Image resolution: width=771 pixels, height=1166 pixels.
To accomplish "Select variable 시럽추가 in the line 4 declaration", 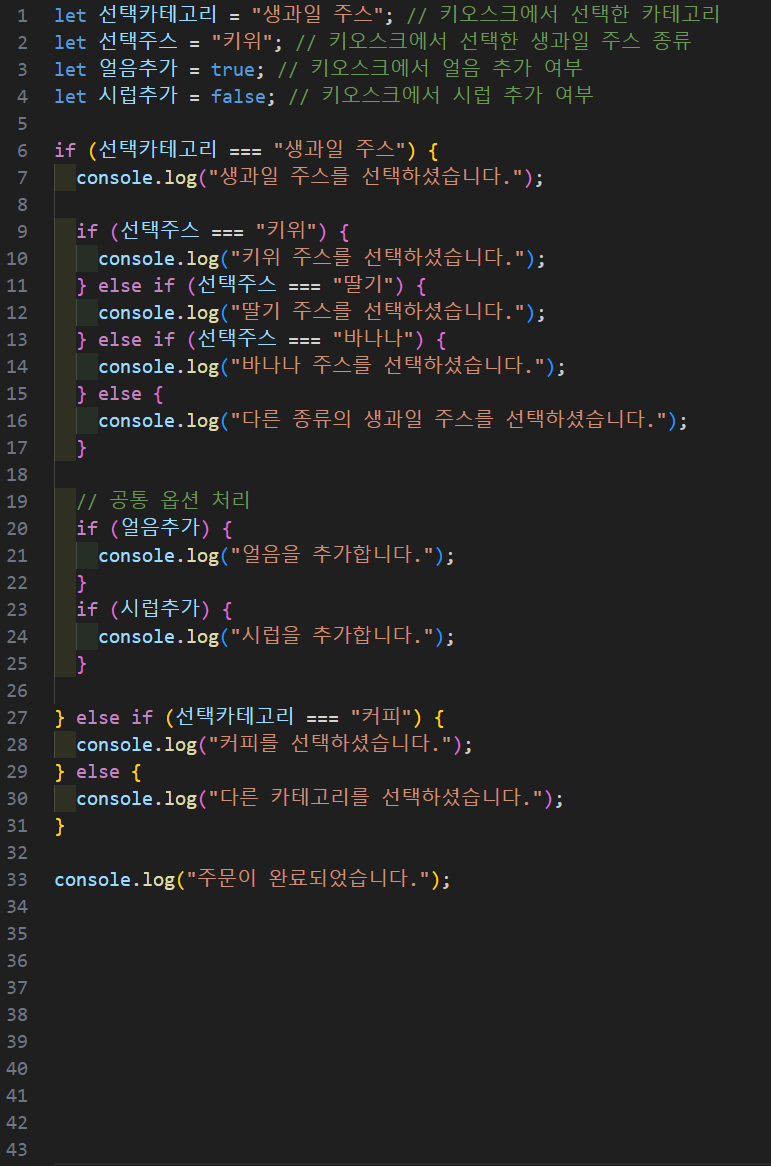I will (138, 96).
